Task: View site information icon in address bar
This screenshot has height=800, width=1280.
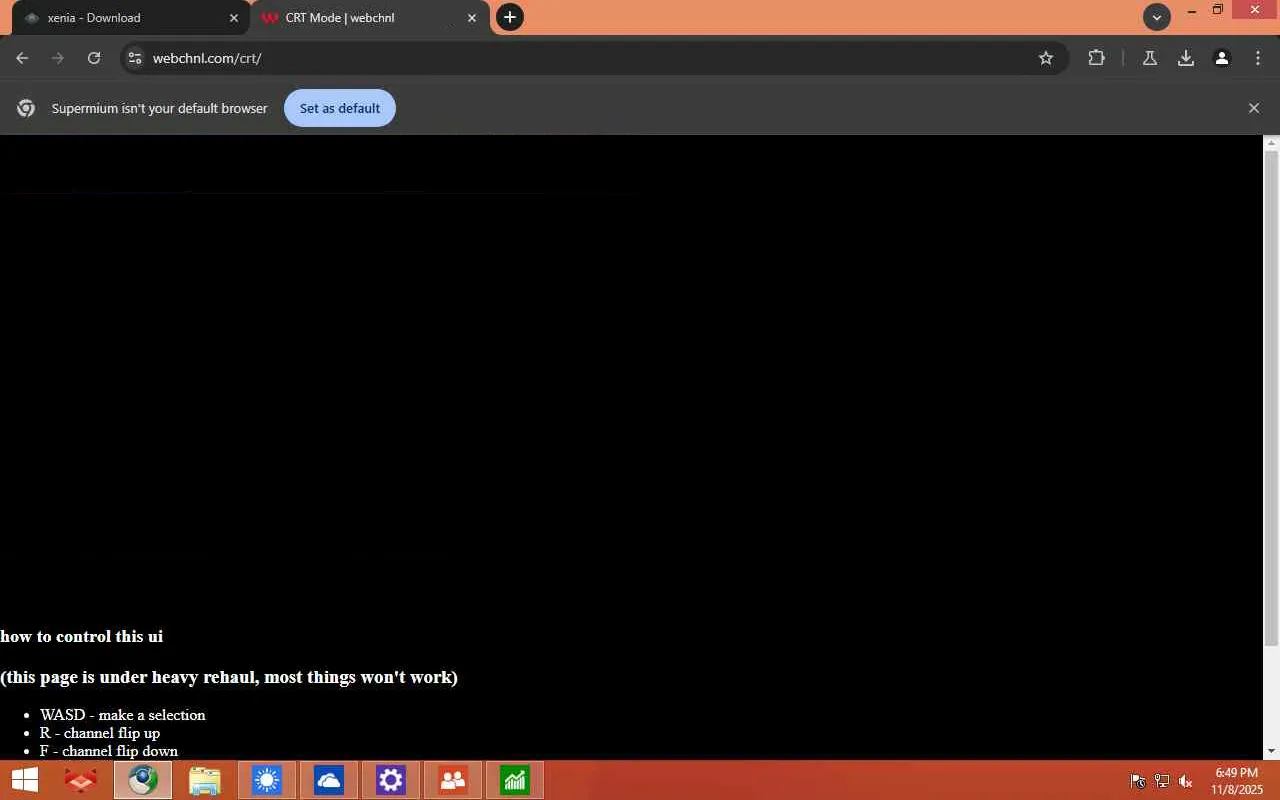Action: [x=135, y=58]
